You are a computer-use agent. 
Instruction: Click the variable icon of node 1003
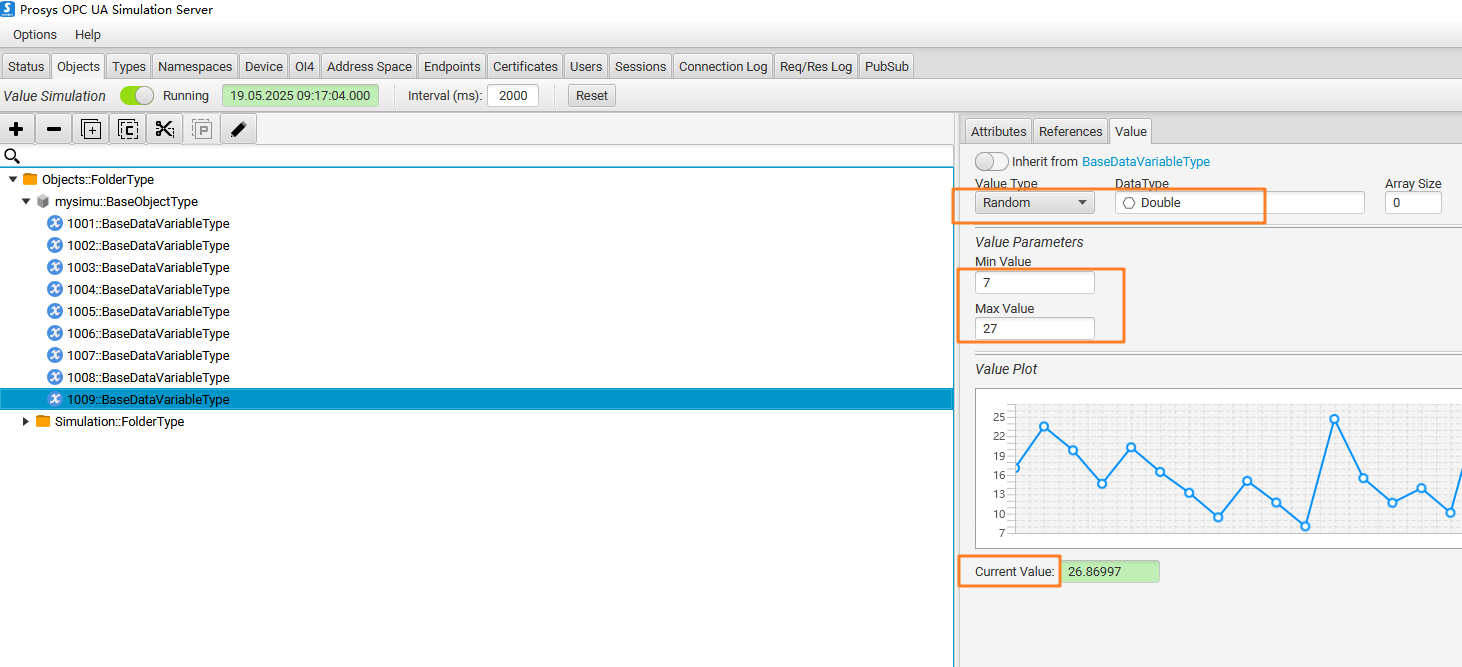click(x=55, y=267)
